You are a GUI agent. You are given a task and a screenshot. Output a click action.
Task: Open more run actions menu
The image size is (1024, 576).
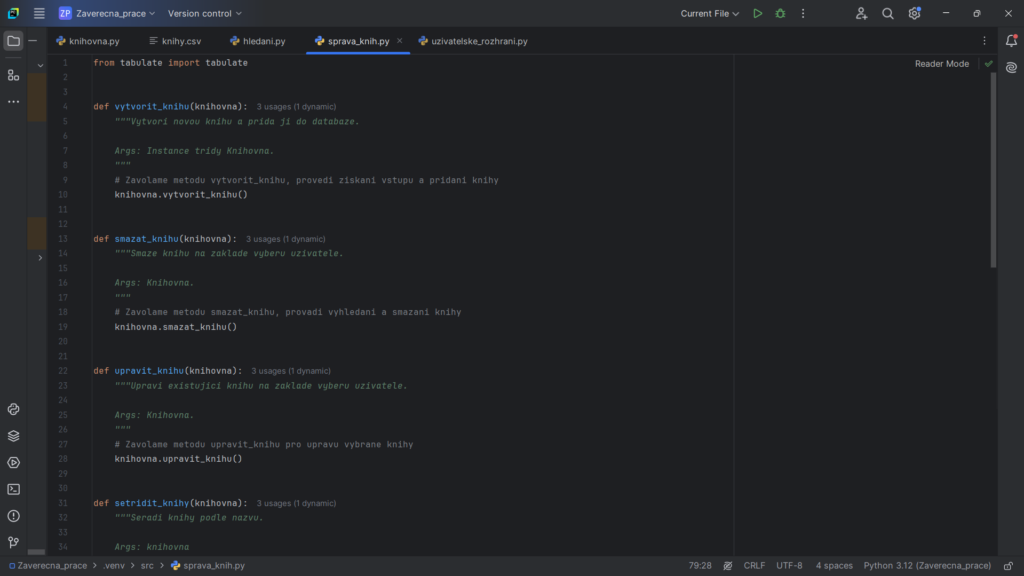pyautogui.click(x=803, y=13)
